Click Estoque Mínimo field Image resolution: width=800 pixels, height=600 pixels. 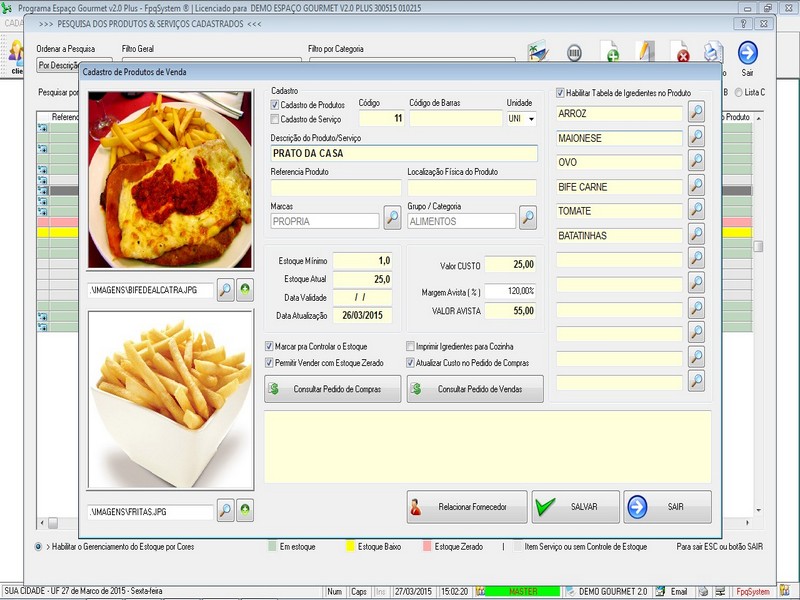tap(362, 261)
